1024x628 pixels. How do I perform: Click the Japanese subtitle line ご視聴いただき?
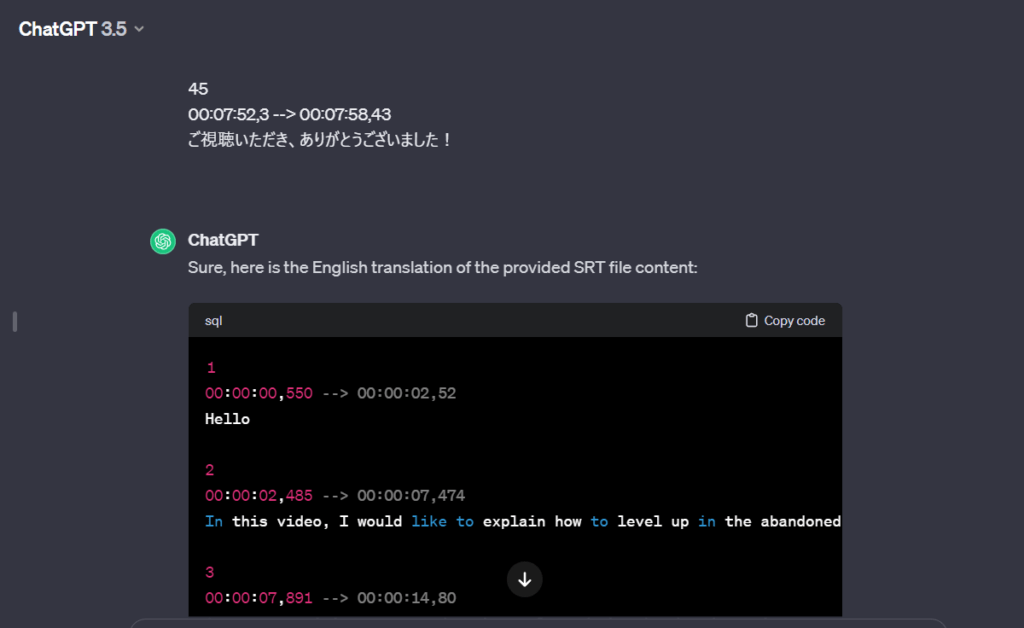pyautogui.click(x=320, y=140)
